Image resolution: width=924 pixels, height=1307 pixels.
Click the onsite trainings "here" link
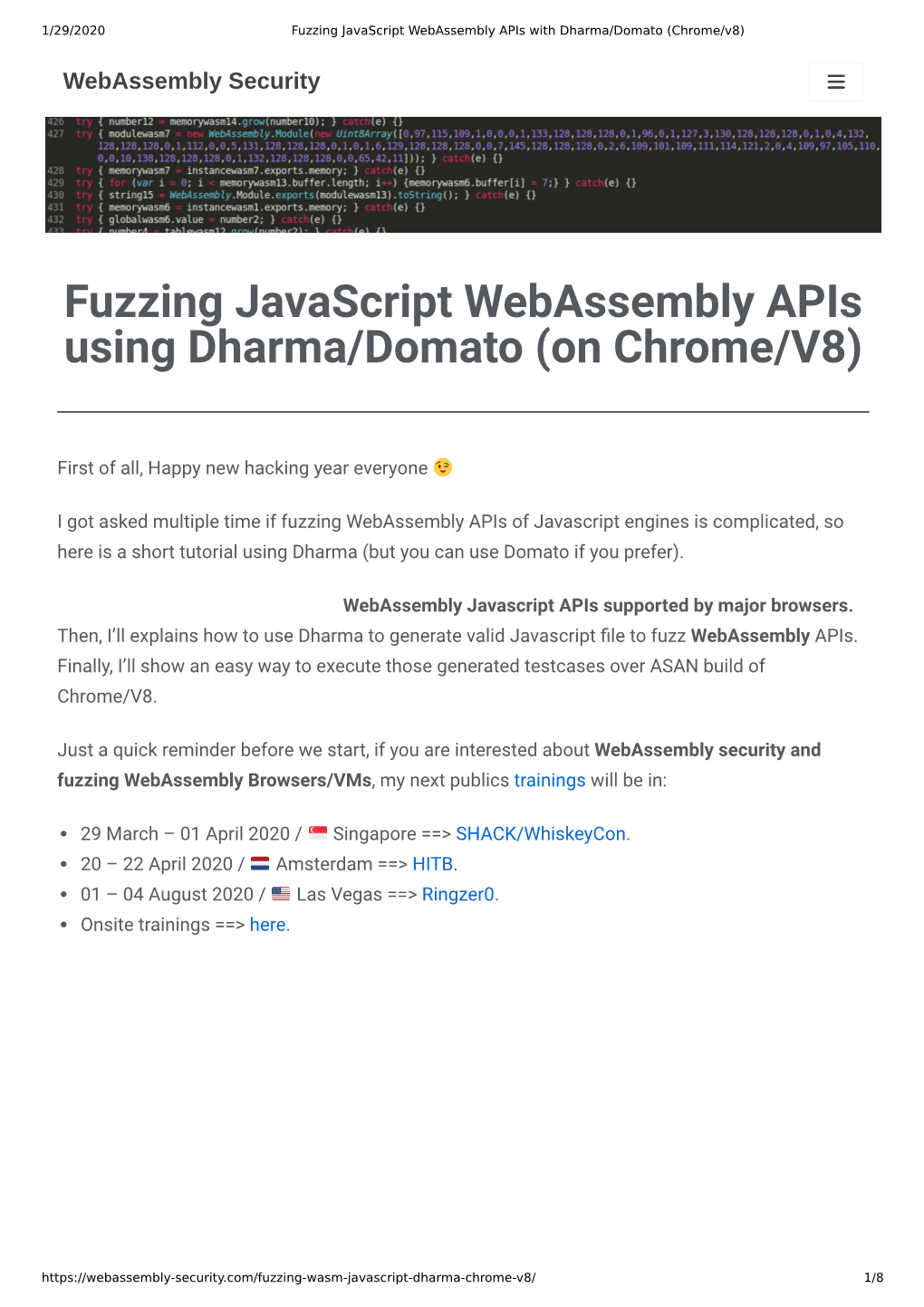(267, 925)
